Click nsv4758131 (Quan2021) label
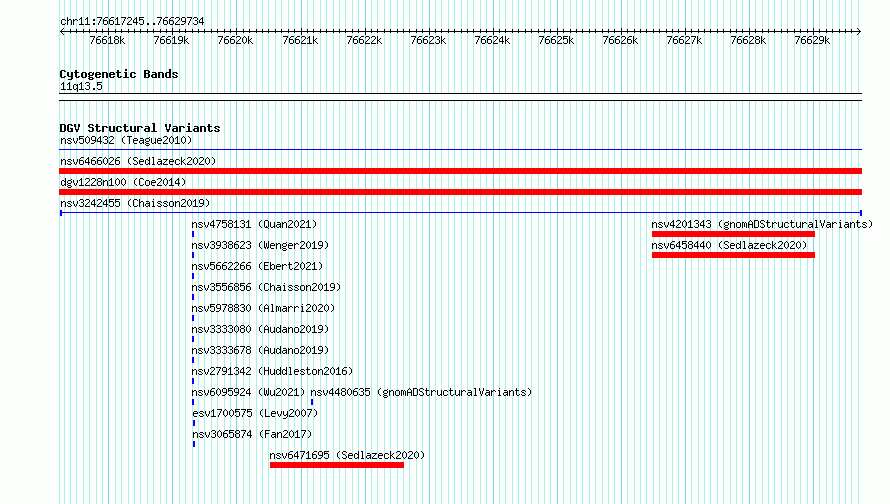Image resolution: width=890 pixels, height=504 pixels. 254,224
